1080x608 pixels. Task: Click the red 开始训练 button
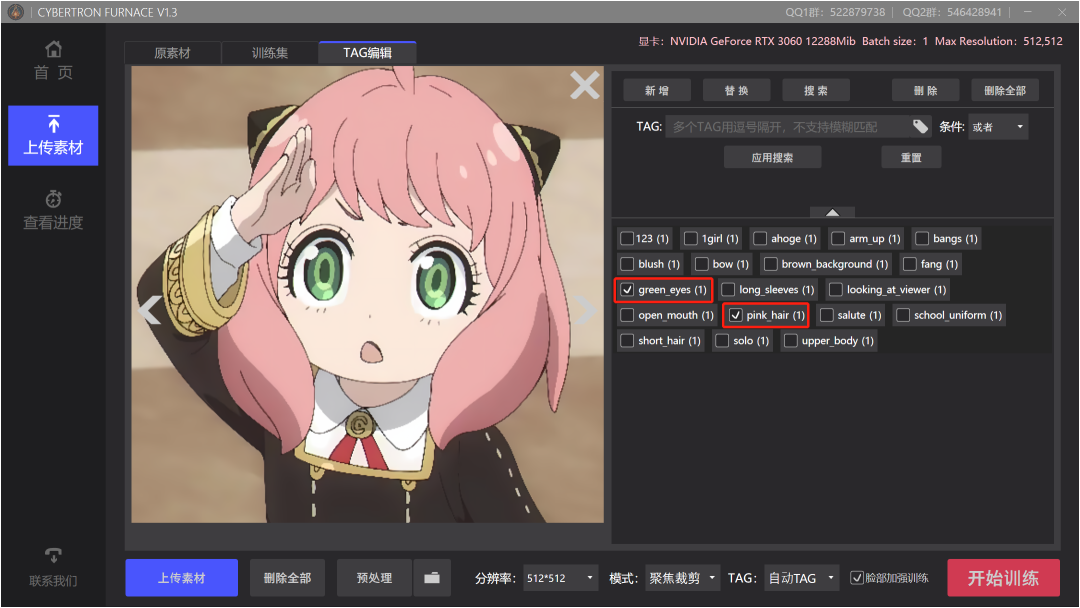[1004, 578]
